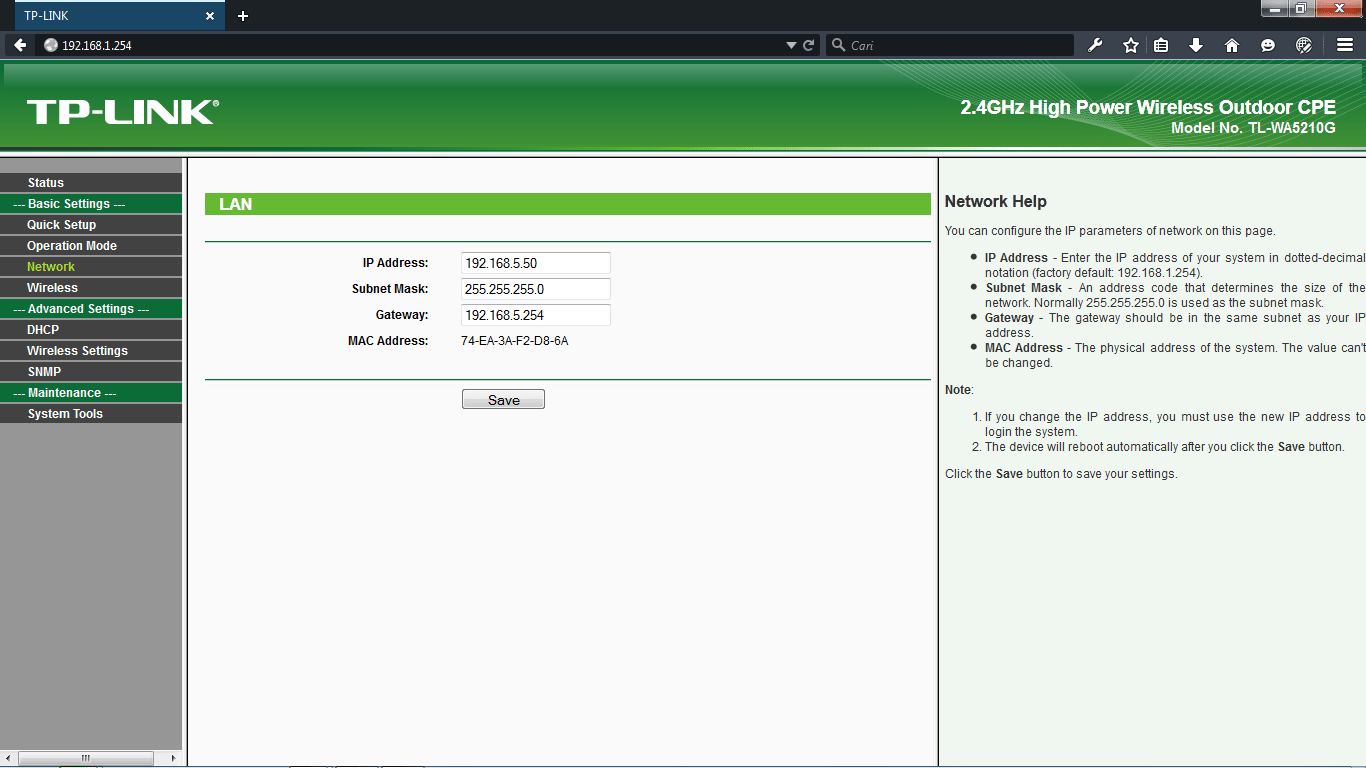This screenshot has width=1366, height=768.
Task: Click the Basic Settings section header
Action: (x=91, y=204)
